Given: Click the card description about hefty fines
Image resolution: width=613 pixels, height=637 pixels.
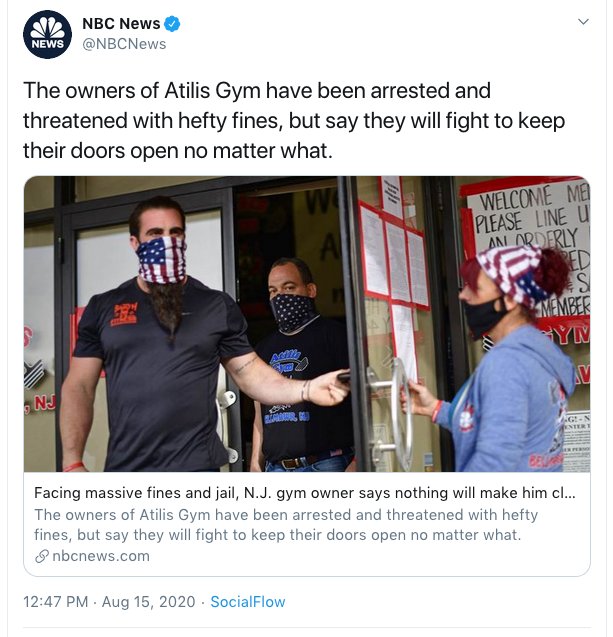Looking at the screenshot, I should click(286, 524).
